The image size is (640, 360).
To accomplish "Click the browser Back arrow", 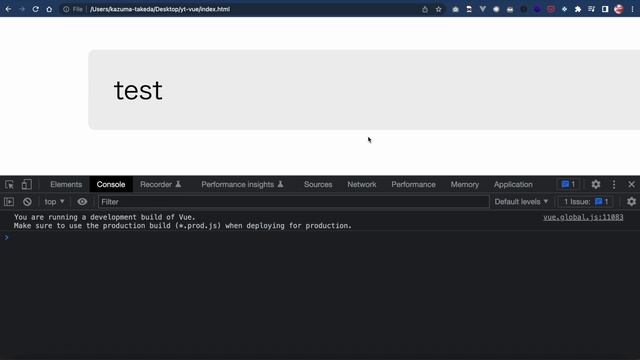I will pyautogui.click(x=8, y=9).
